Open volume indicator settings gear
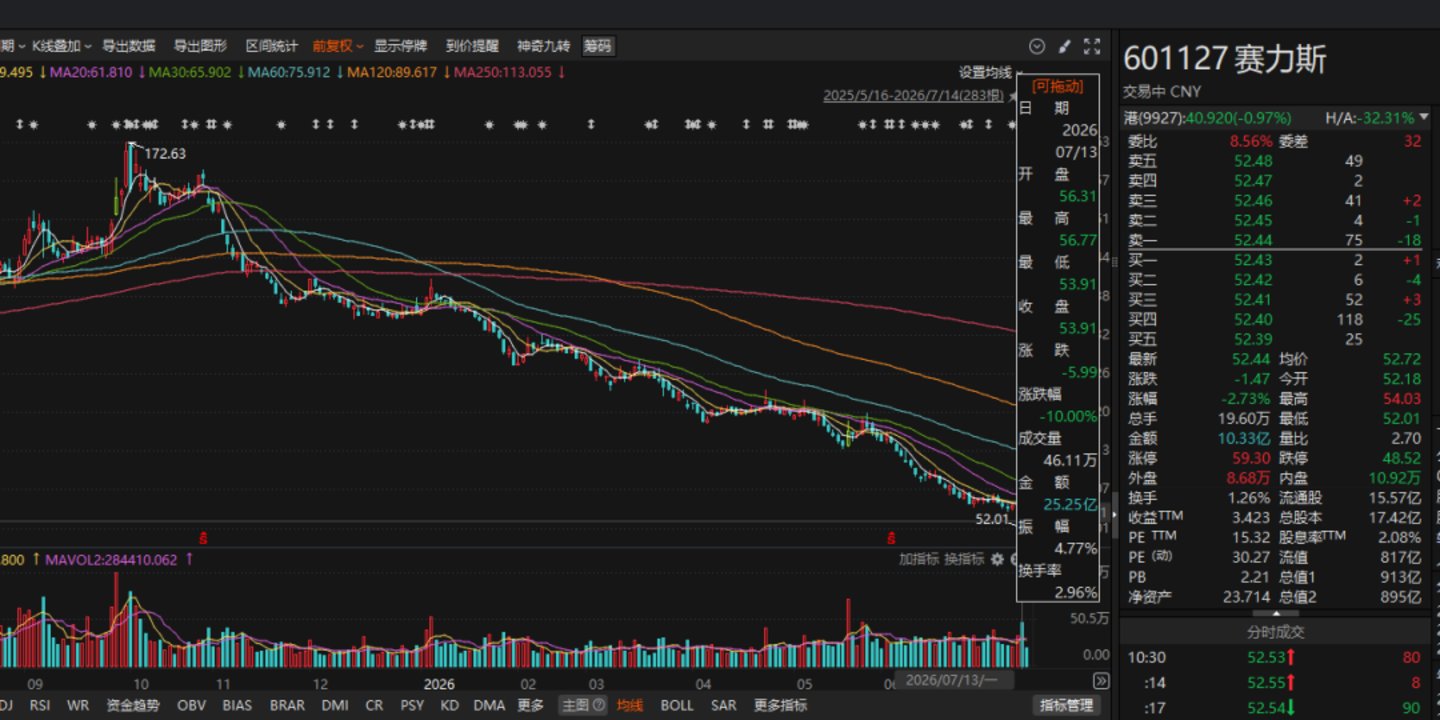1440x720 pixels. pos(997,559)
